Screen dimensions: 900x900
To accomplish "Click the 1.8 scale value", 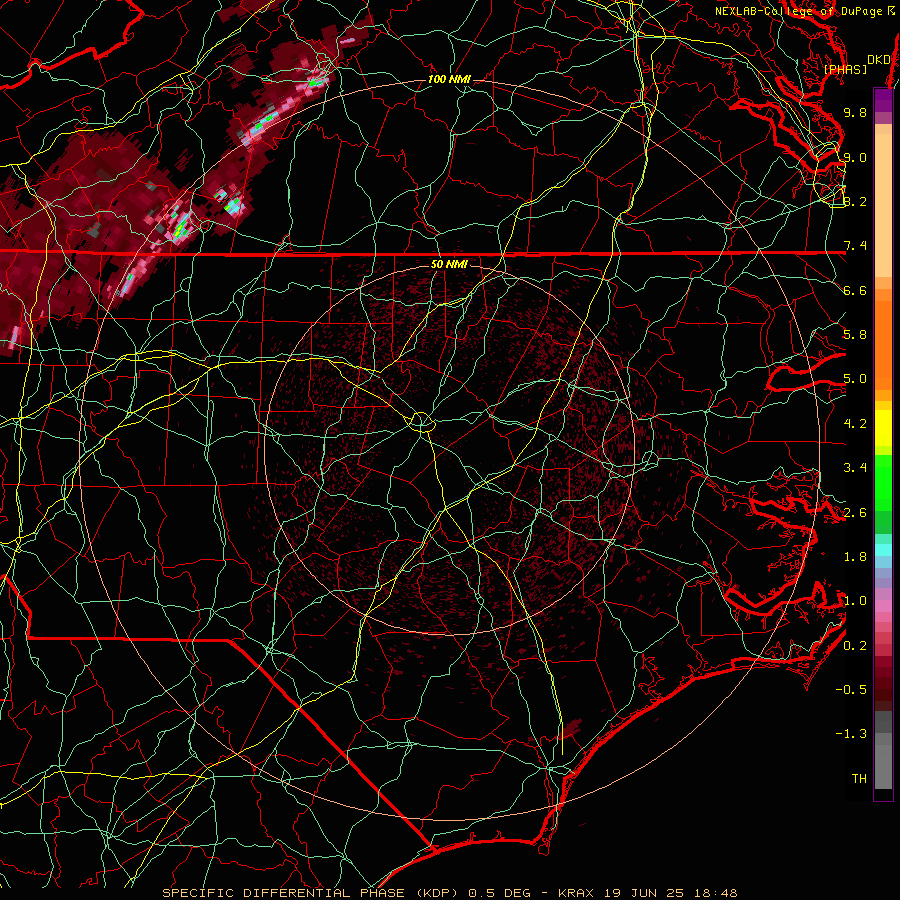I will [x=855, y=557].
